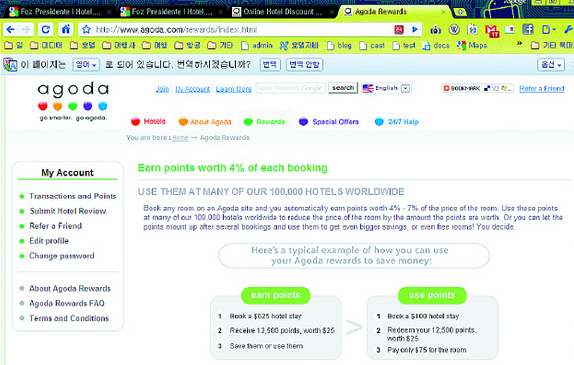Click the 번역 안함 button
Image resolution: width=574 pixels, height=365 pixels.
point(305,65)
